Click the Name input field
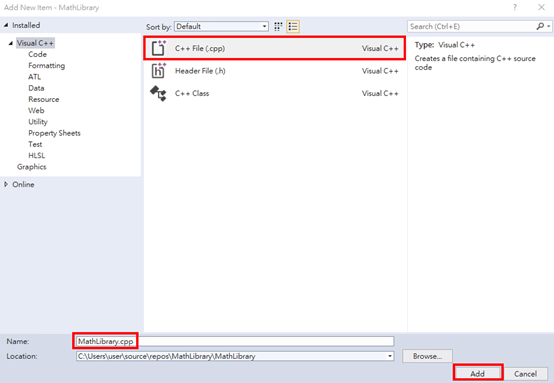Image resolution: width=554 pixels, height=383 pixels. [235, 341]
